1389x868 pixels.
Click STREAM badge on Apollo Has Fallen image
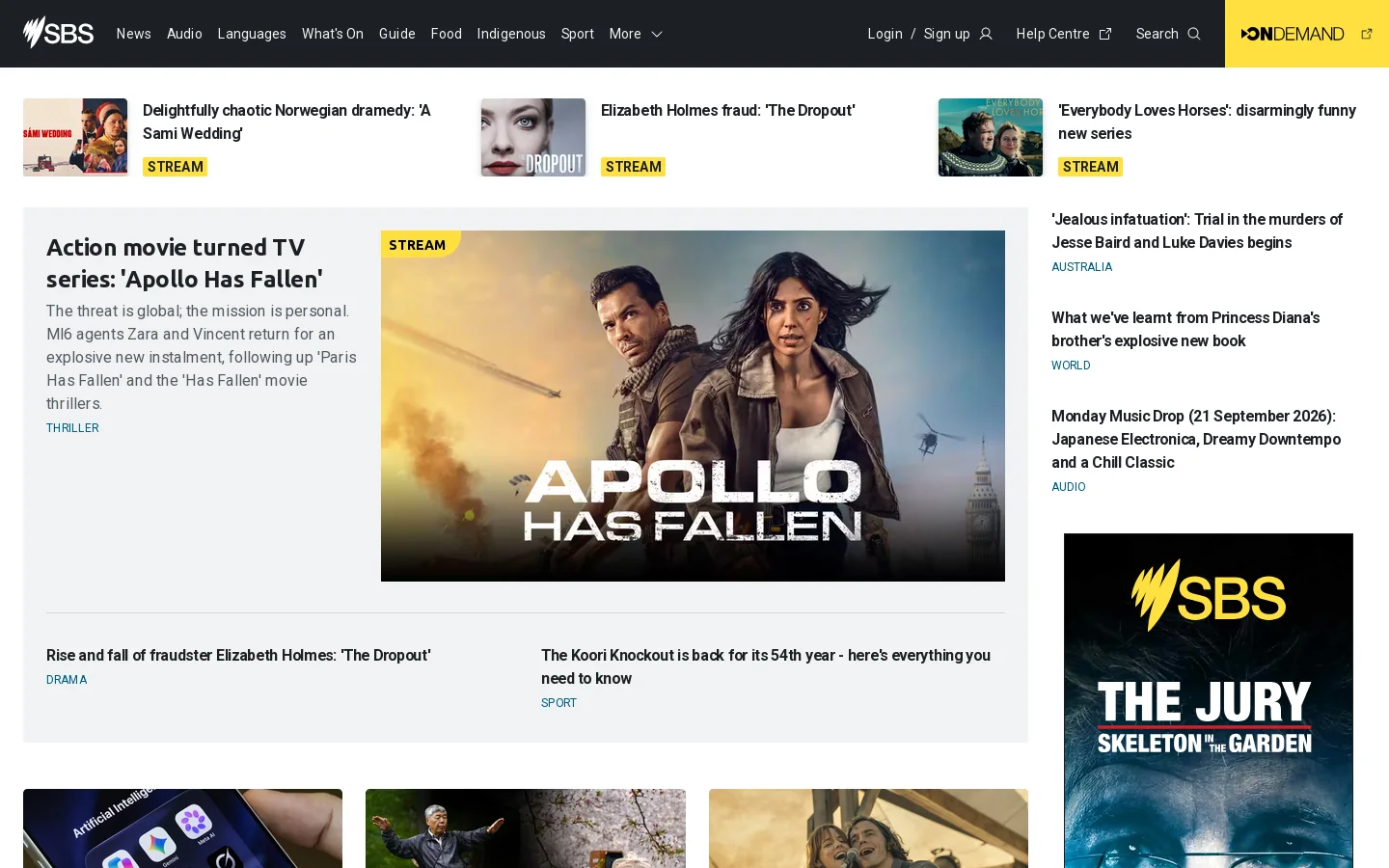(x=419, y=244)
